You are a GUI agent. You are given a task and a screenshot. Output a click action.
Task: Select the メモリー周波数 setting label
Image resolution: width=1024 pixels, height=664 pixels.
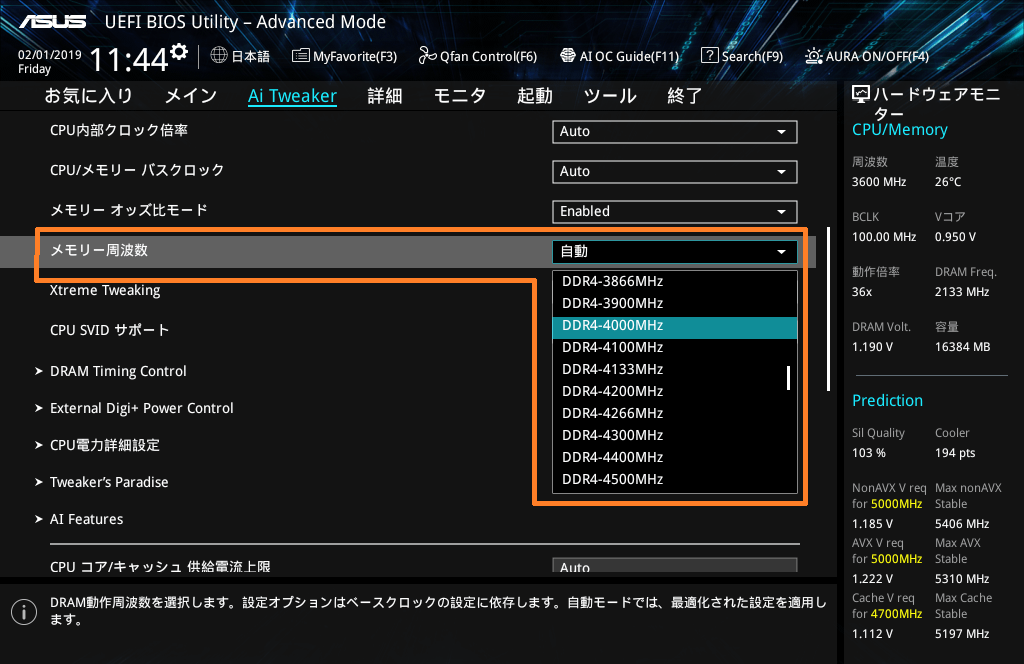[99, 251]
